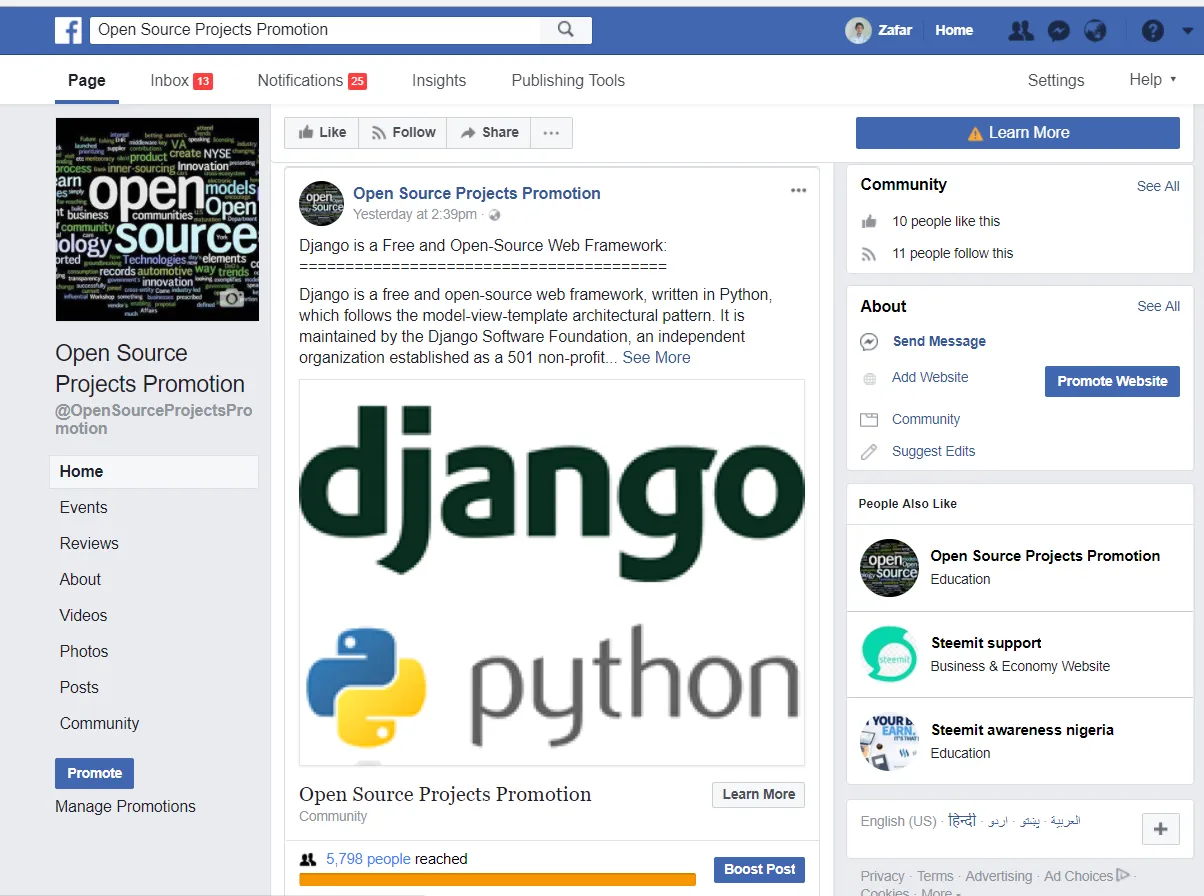Click the Steemit awareness nigeria avatar
The image size is (1204, 896).
coord(889,741)
